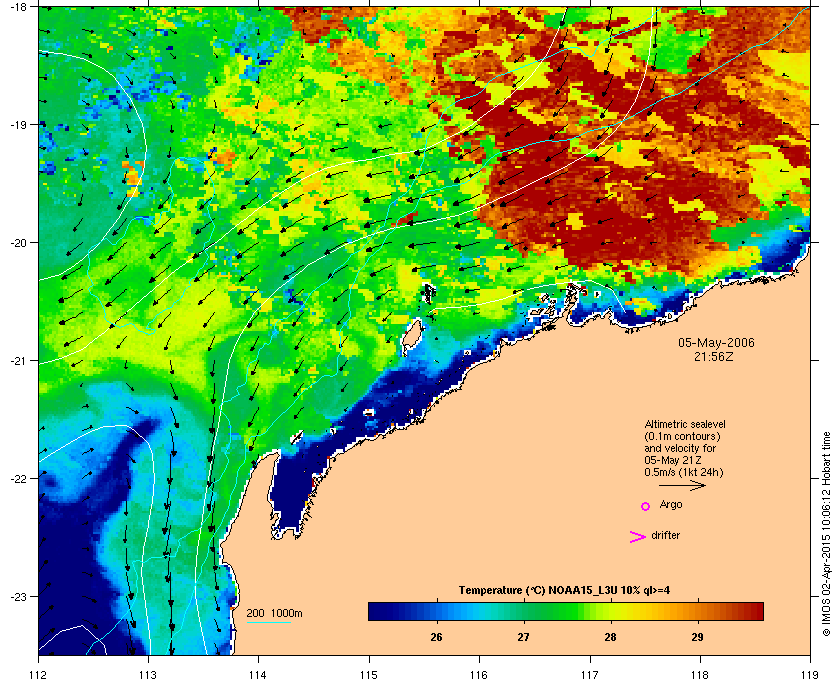Click the temperature color bar at 28
The width and height of the screenshot is (840, 680).
pyautogui.click(x=610, y=611)
